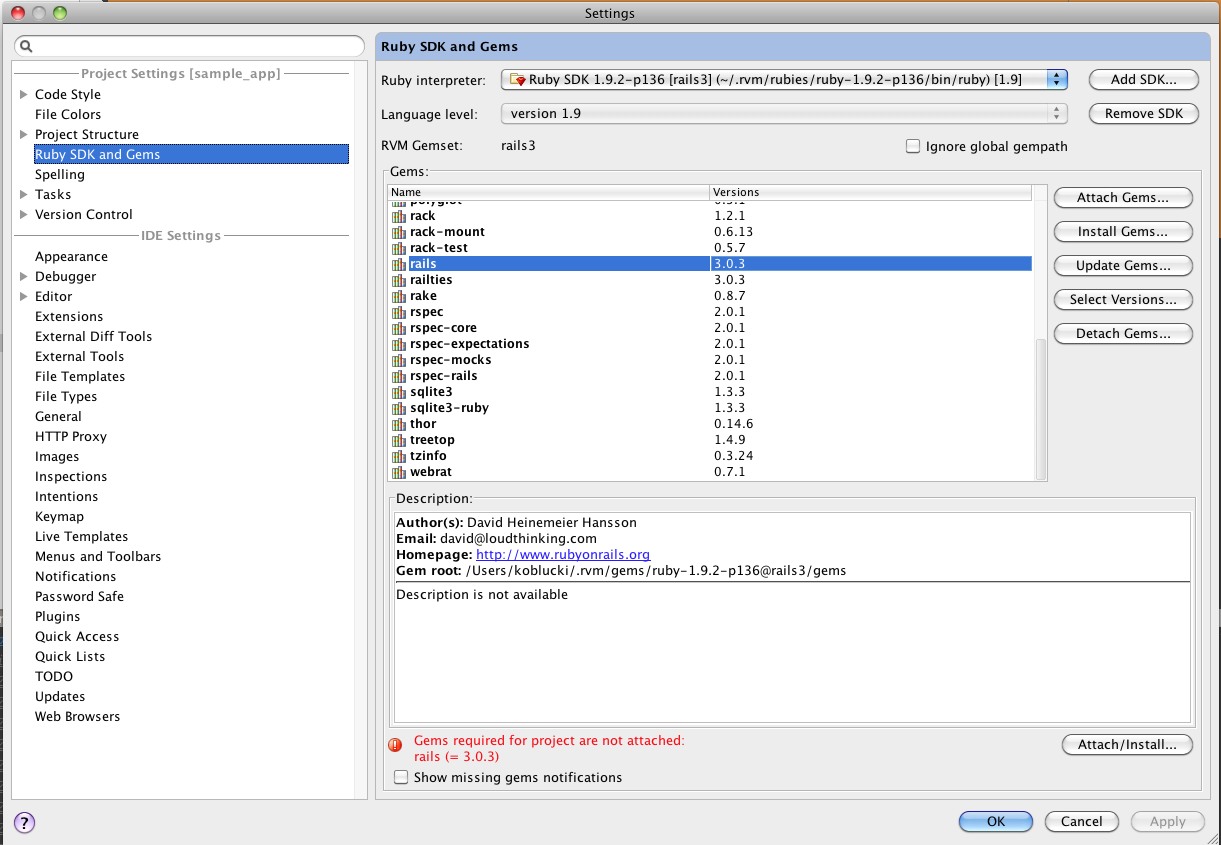The width and height of the screenshot is (1221, 845).
Task: Click the gem icon beside rspec-expectations
Action: coord(398,344)
